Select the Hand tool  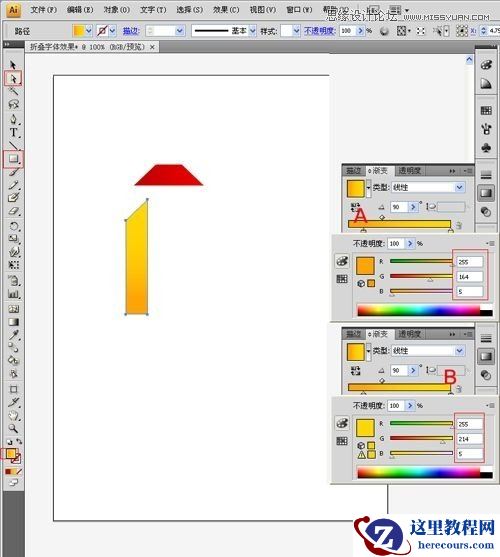pyautogui.click(x=13, y=415)
